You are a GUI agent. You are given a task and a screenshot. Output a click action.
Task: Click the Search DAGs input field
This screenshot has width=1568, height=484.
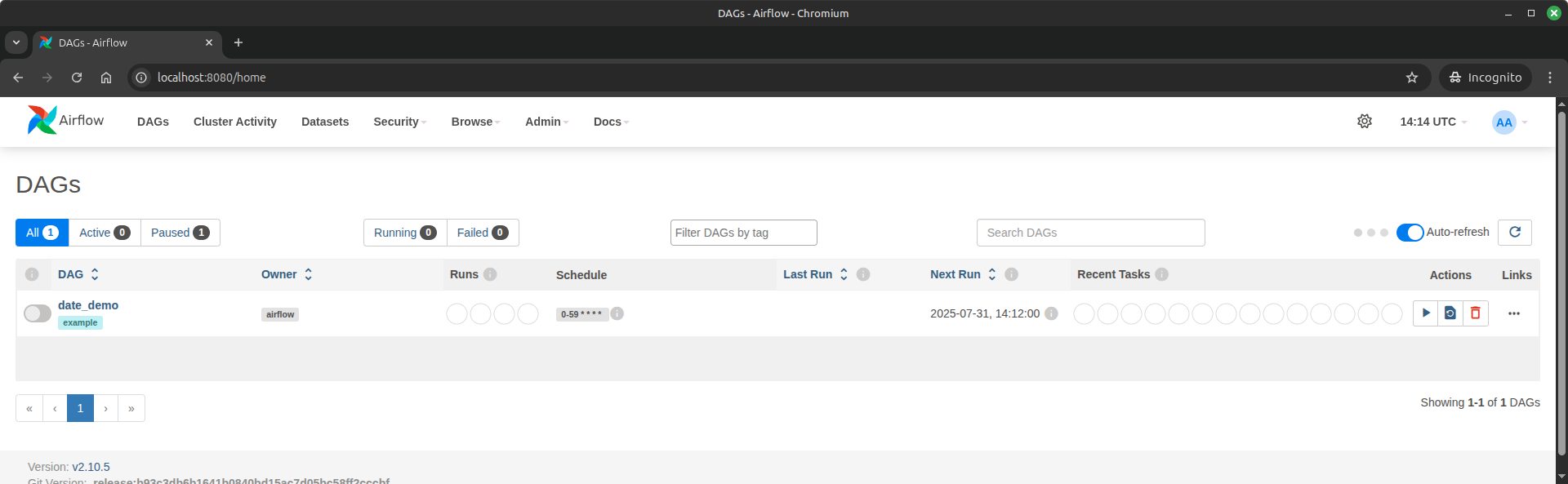(1090, 233)
